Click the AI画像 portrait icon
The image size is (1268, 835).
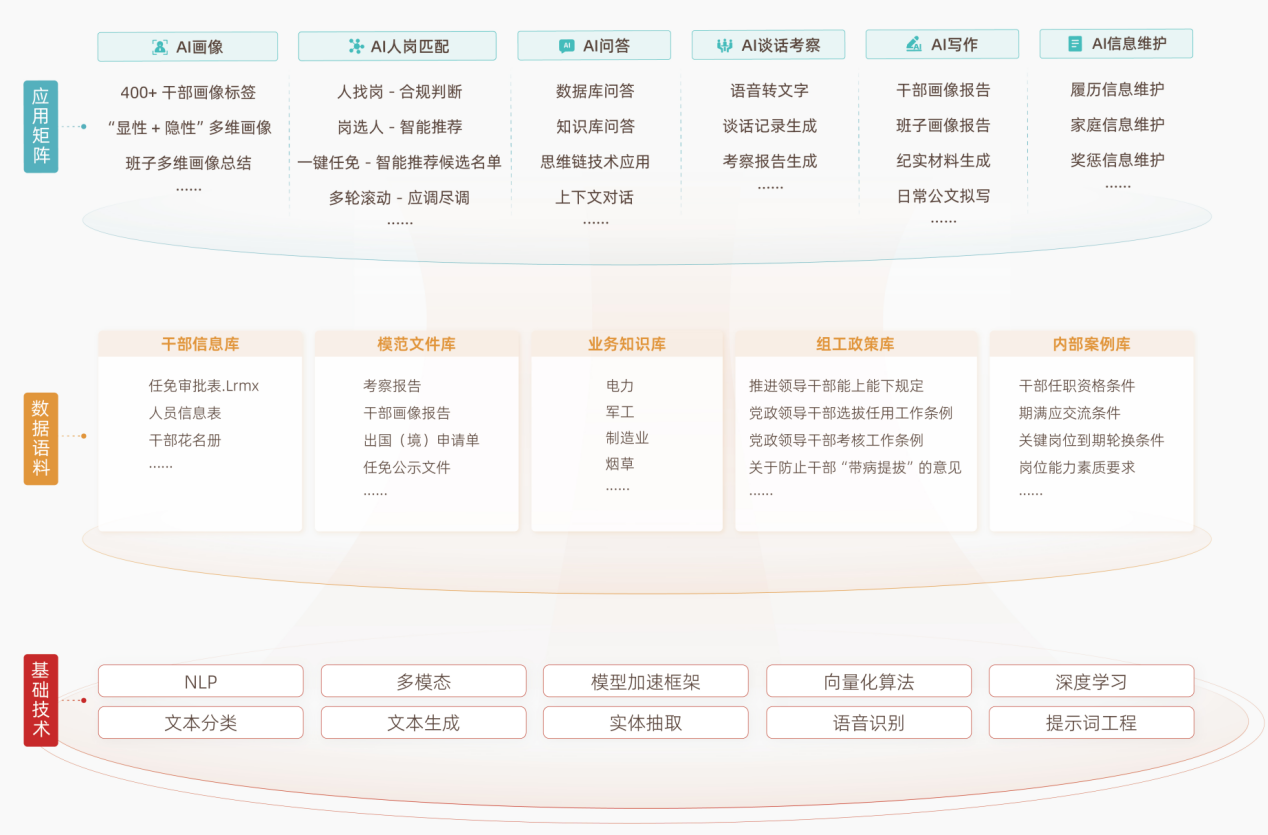[160, 47]
